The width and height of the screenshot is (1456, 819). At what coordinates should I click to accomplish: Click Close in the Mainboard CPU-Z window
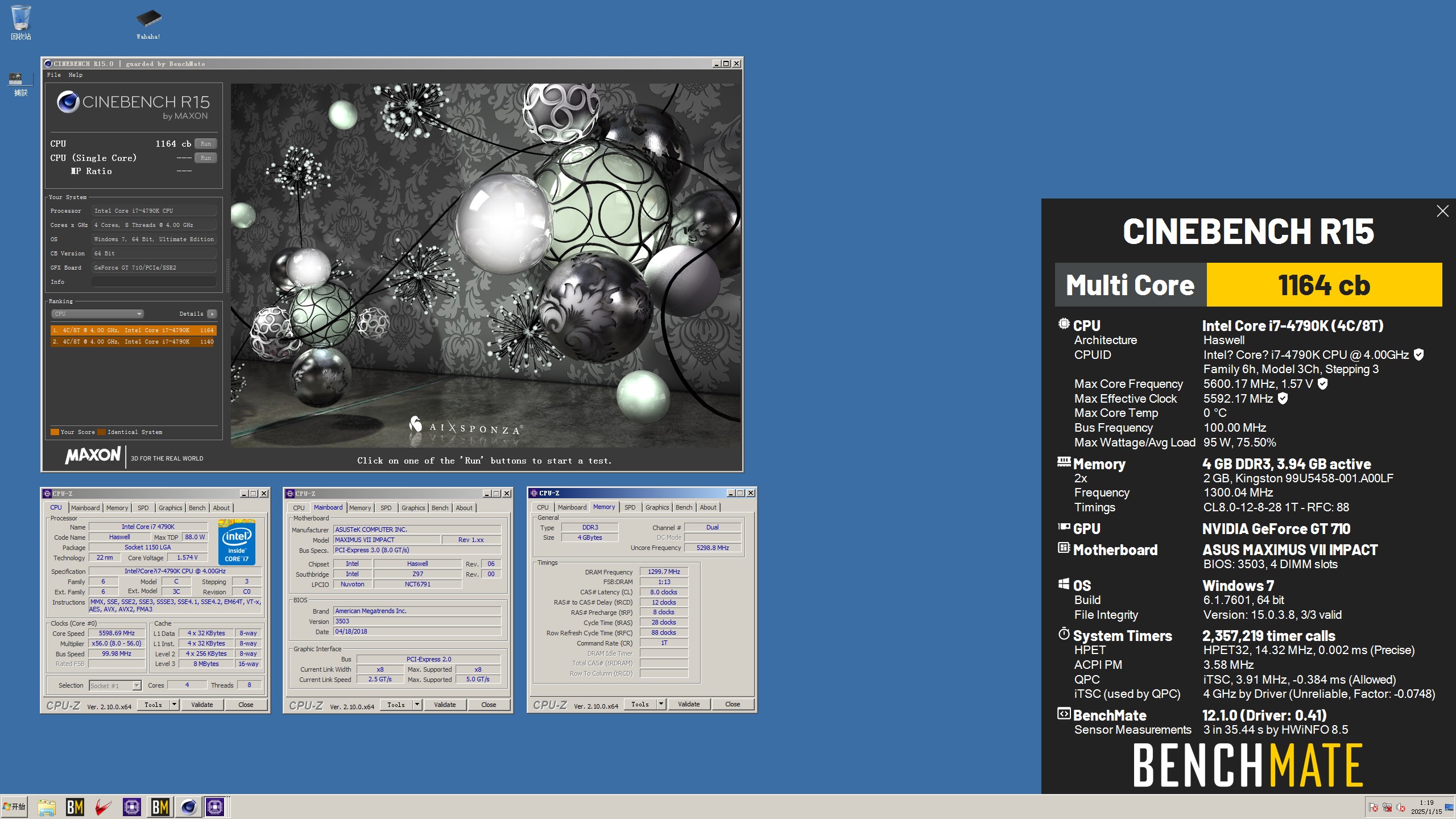click(489, 705)
